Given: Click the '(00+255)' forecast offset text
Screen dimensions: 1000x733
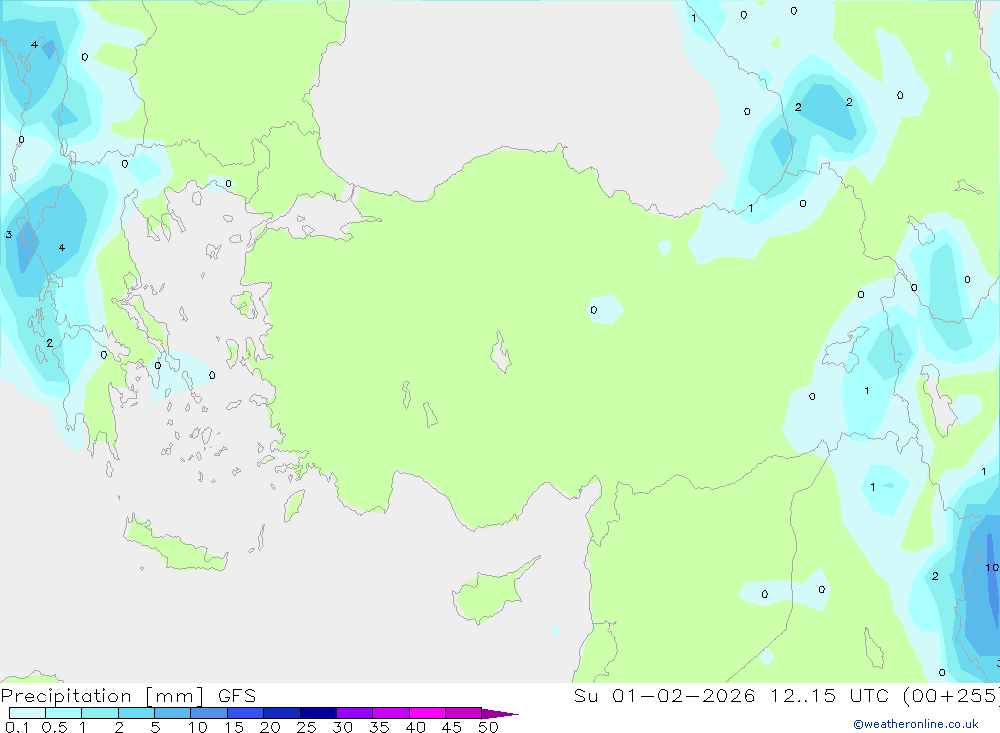Looking at the screenshot, I should (x=950, y=696).
